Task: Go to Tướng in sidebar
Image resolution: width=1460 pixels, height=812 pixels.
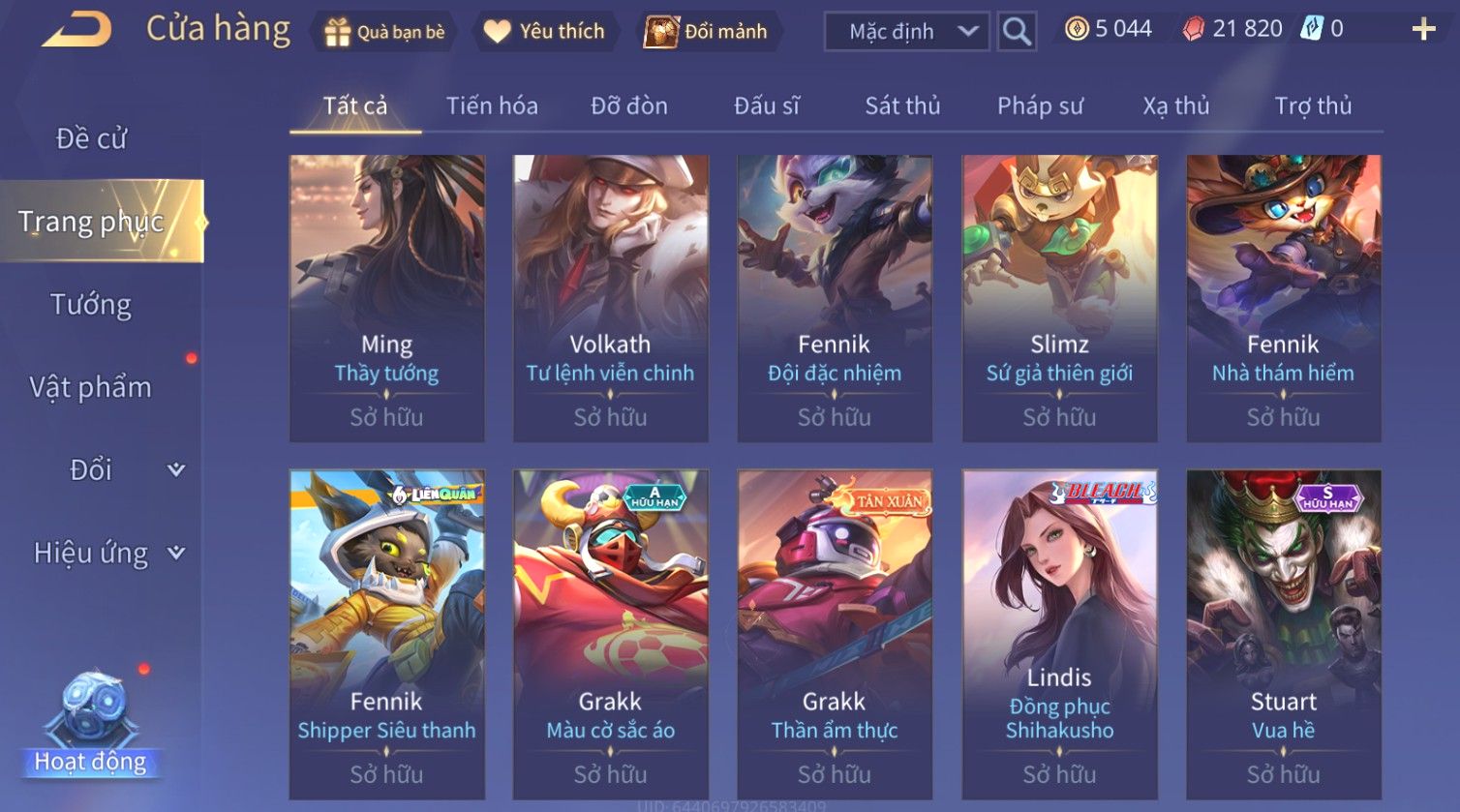Action: [91, 305]
